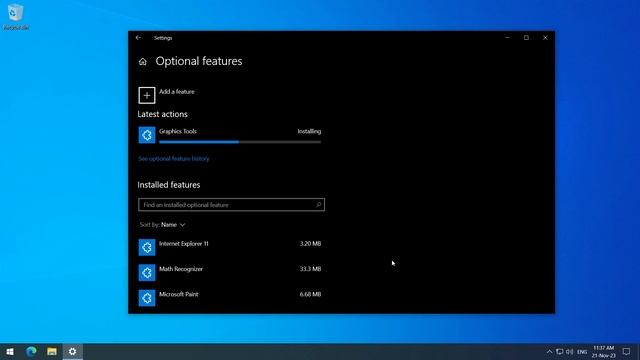Click the Graphics Tools name under Latest actions
Image resolution: width=640 pixels, height=360 pixels.
point(178,131)
